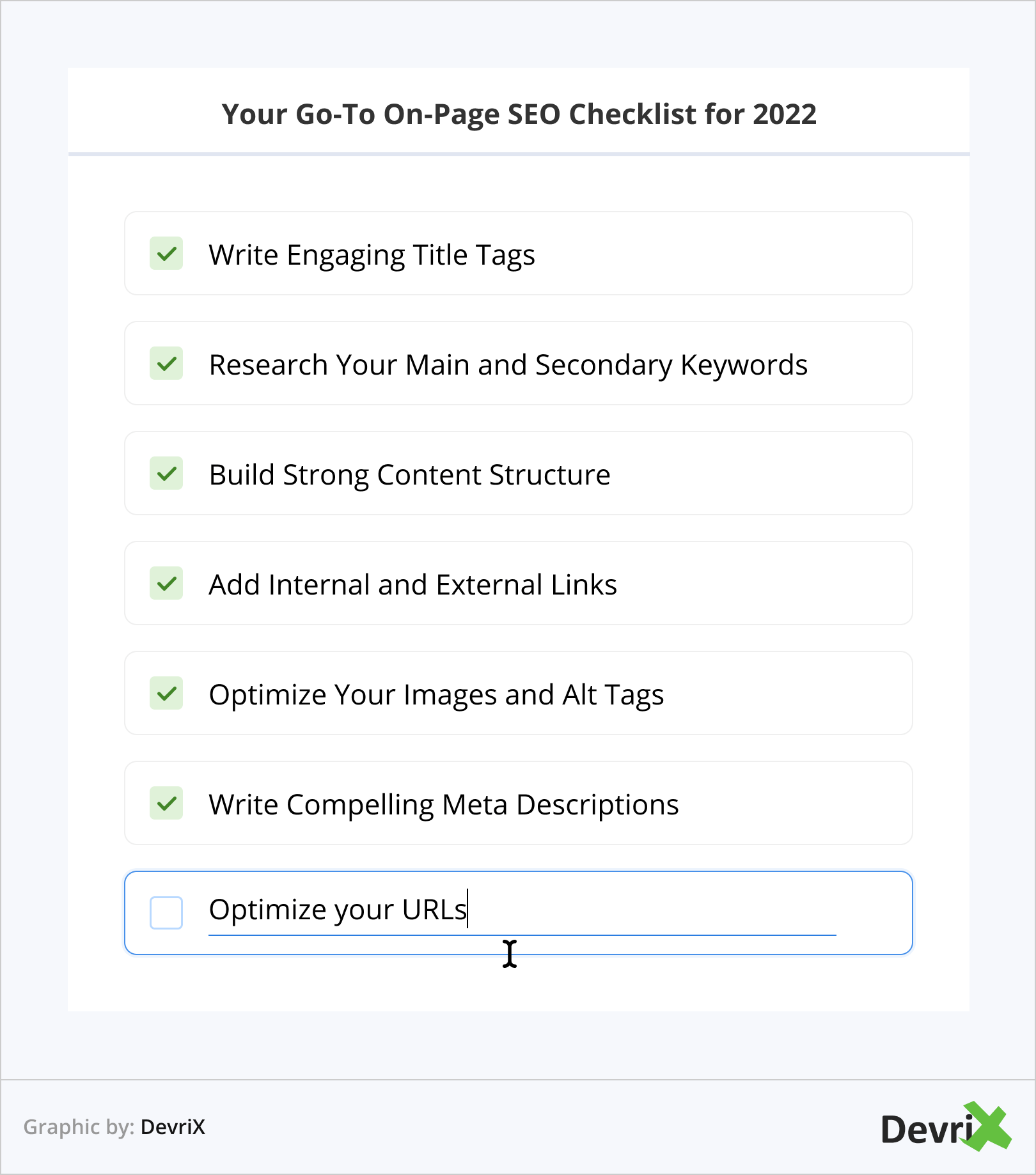
Task: Toggle Write Compelling Meta Descriptions checkbox
Action: click(x=166, y=804)
